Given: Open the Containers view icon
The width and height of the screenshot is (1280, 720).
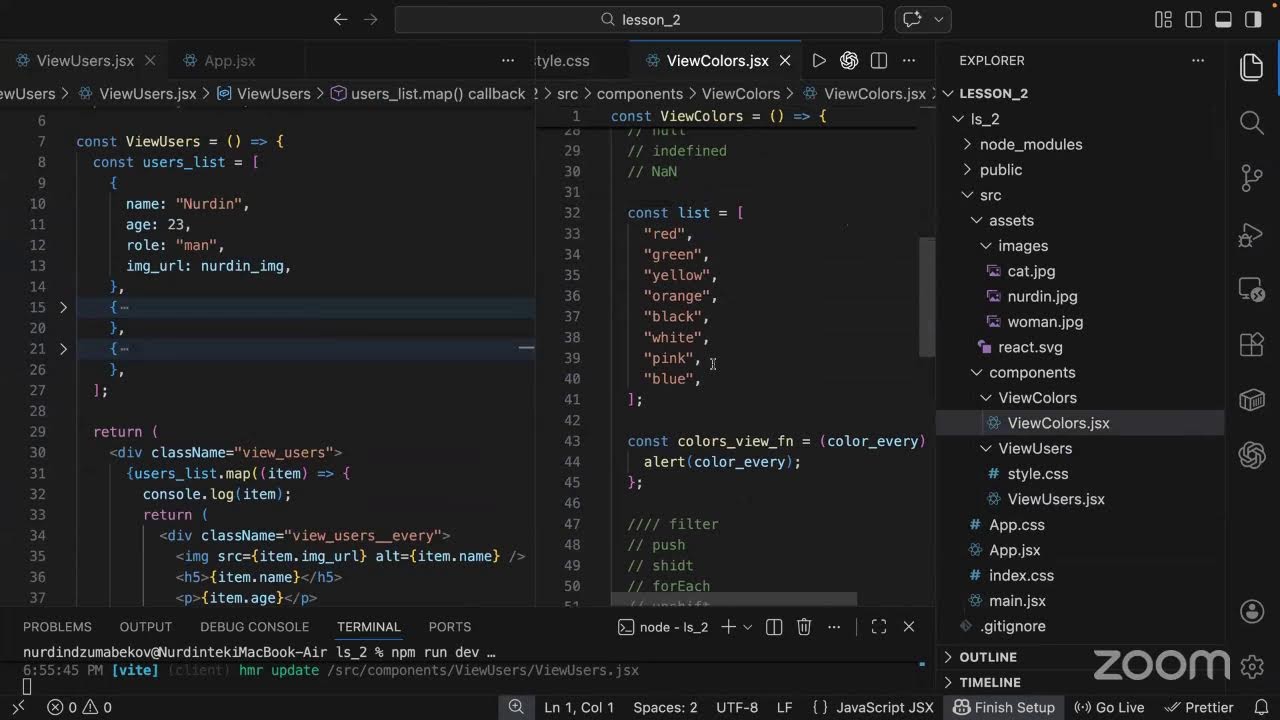Looking at the screenshot, I should coord(1252,400).
